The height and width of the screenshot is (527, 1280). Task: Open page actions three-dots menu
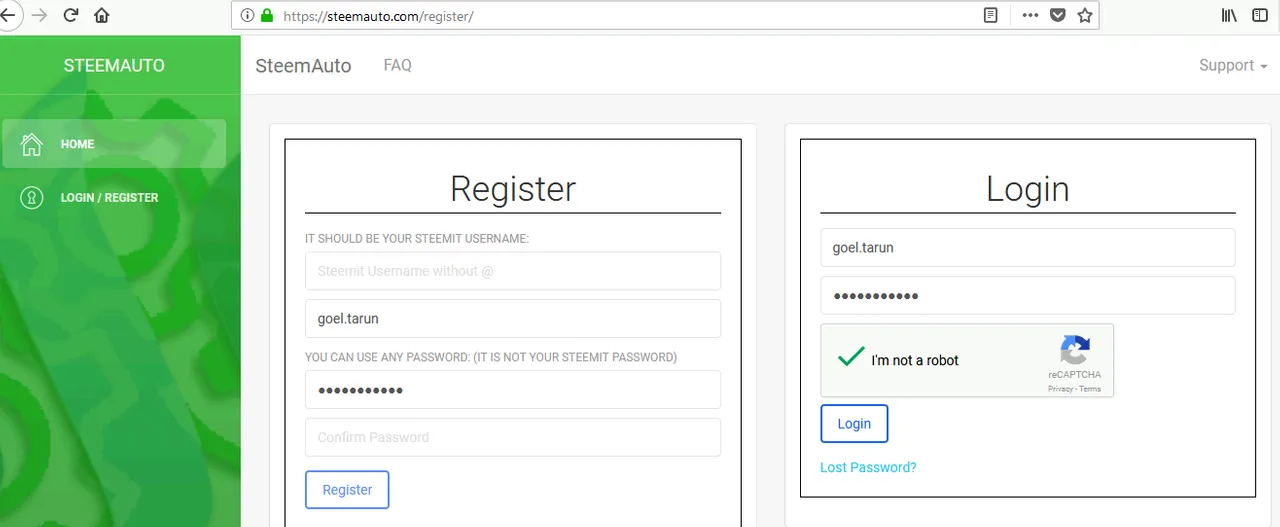point(1030,15)
